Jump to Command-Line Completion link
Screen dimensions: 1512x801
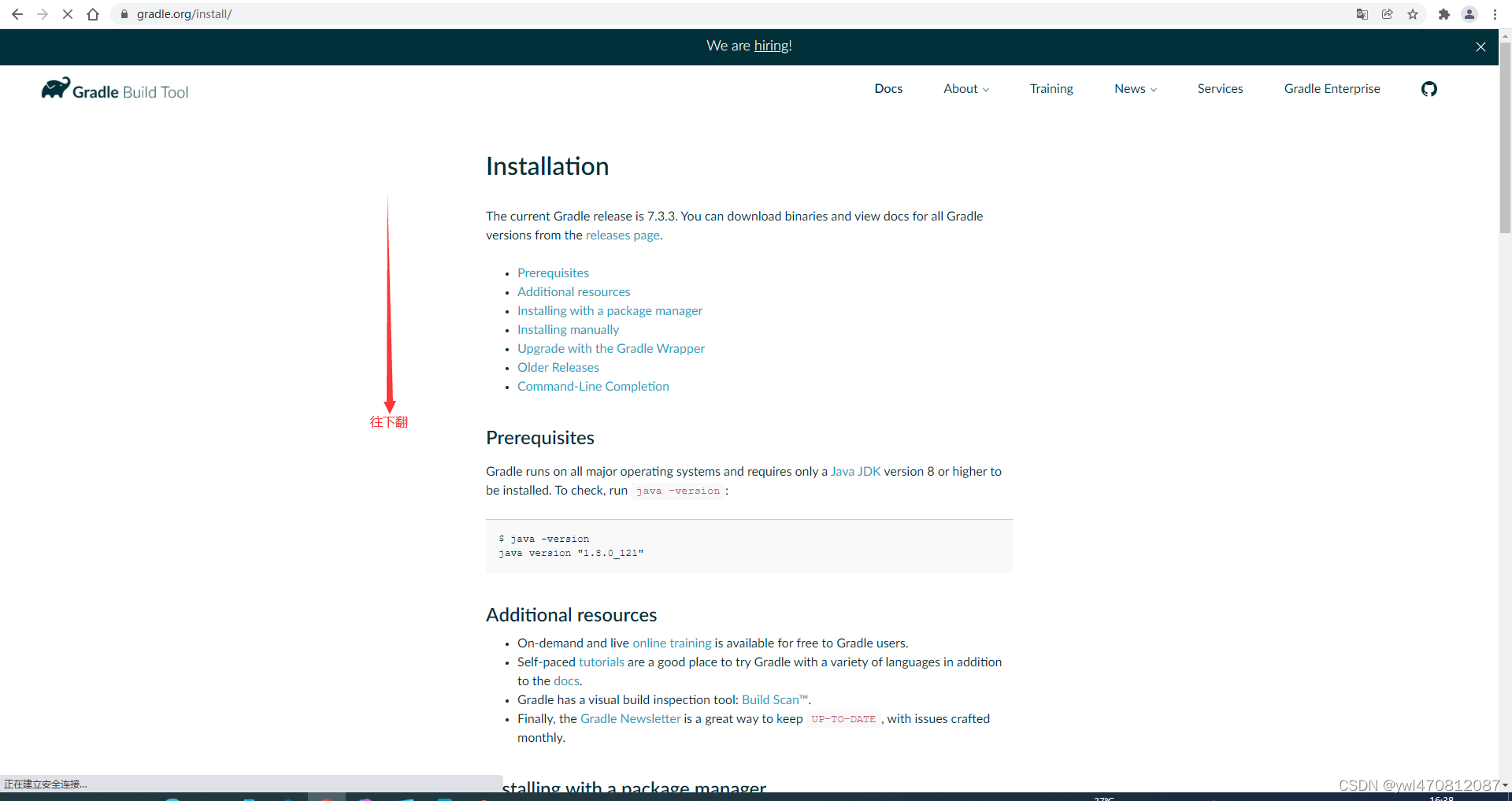[x=593, y=387]
